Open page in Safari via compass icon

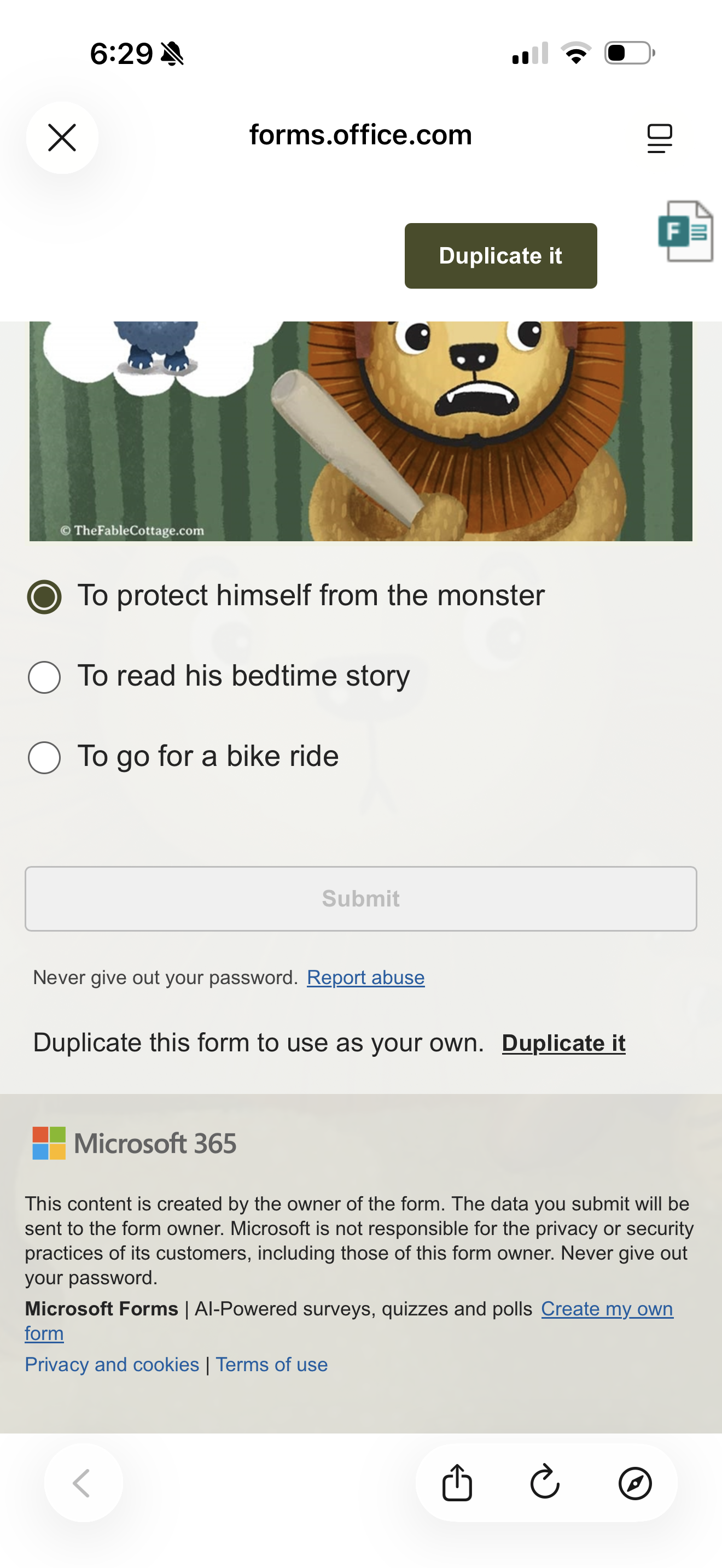click(x=635, y=1482)
